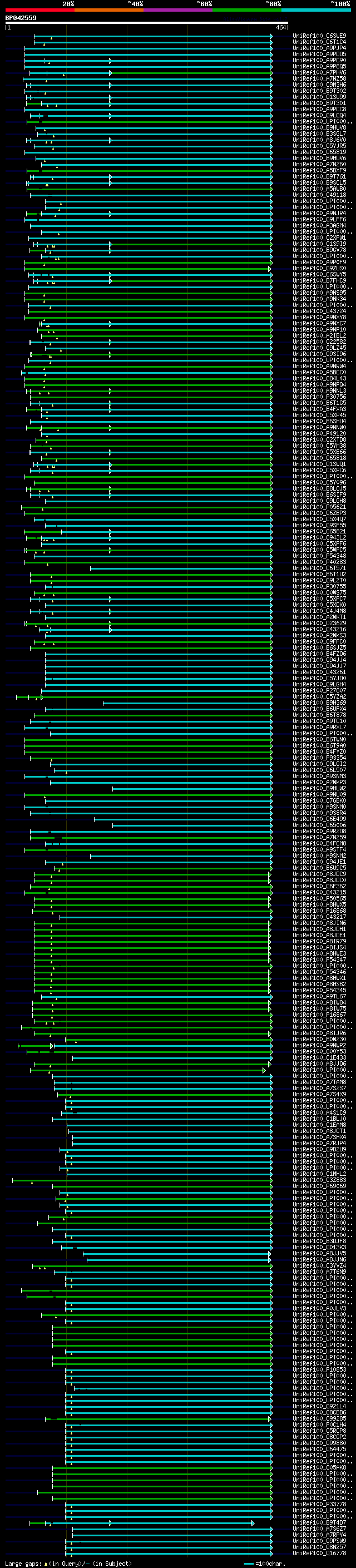The height and width of the screenshot is (1568, 356).
Task: Click hit label UniRef100_B9SCL5
Action: (319, 182)
